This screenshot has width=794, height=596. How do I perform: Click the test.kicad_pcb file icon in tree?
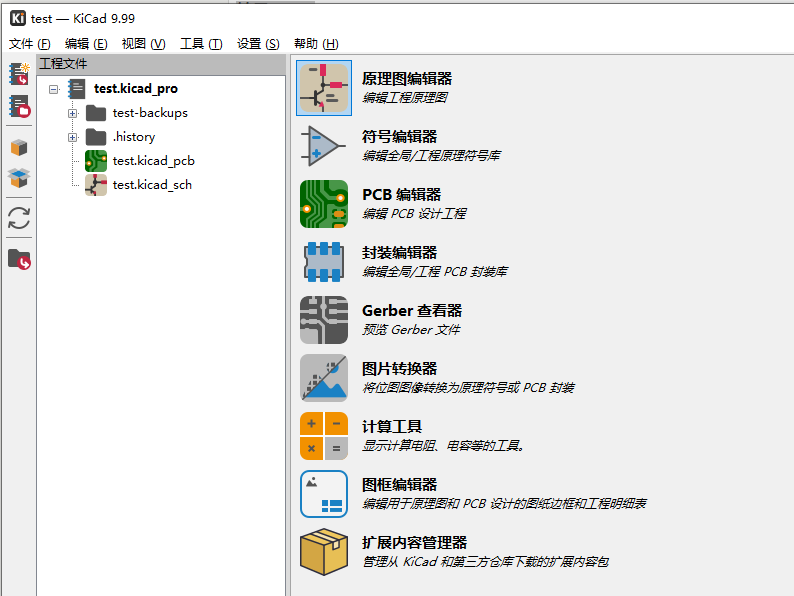point(96,161)
